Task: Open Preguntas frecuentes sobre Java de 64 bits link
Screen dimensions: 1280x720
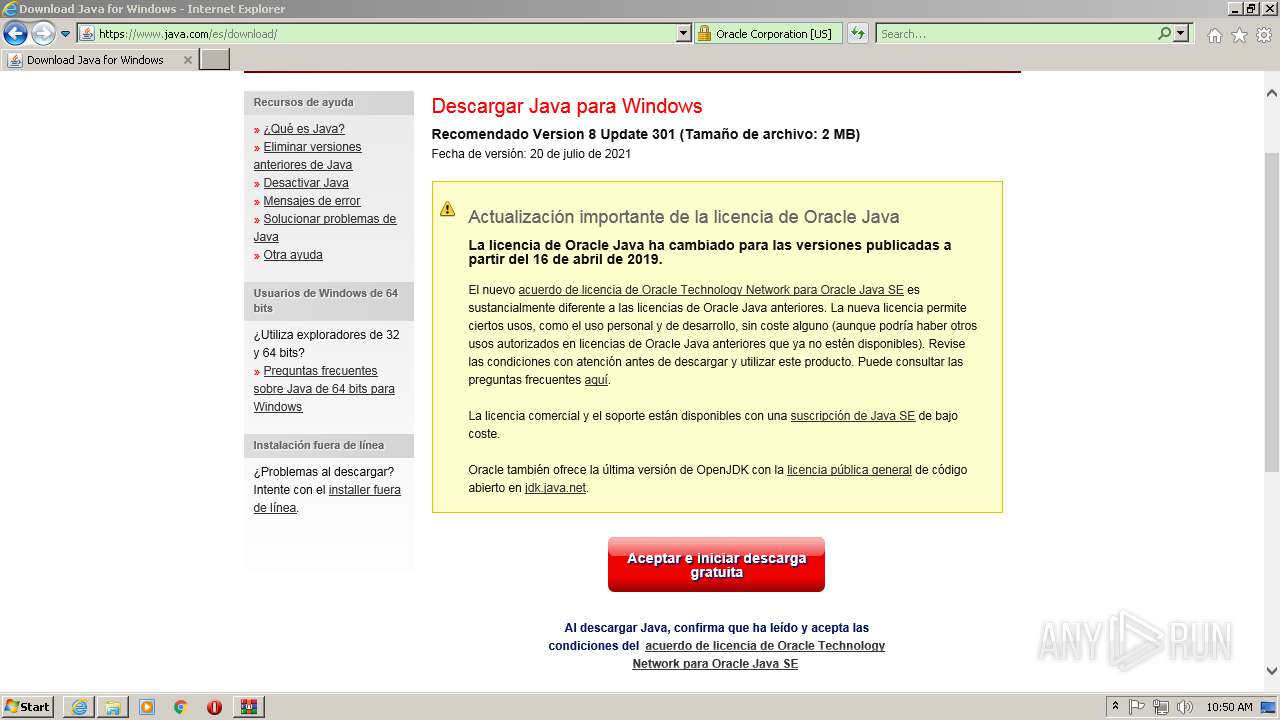Action: (x=324, y=389)
